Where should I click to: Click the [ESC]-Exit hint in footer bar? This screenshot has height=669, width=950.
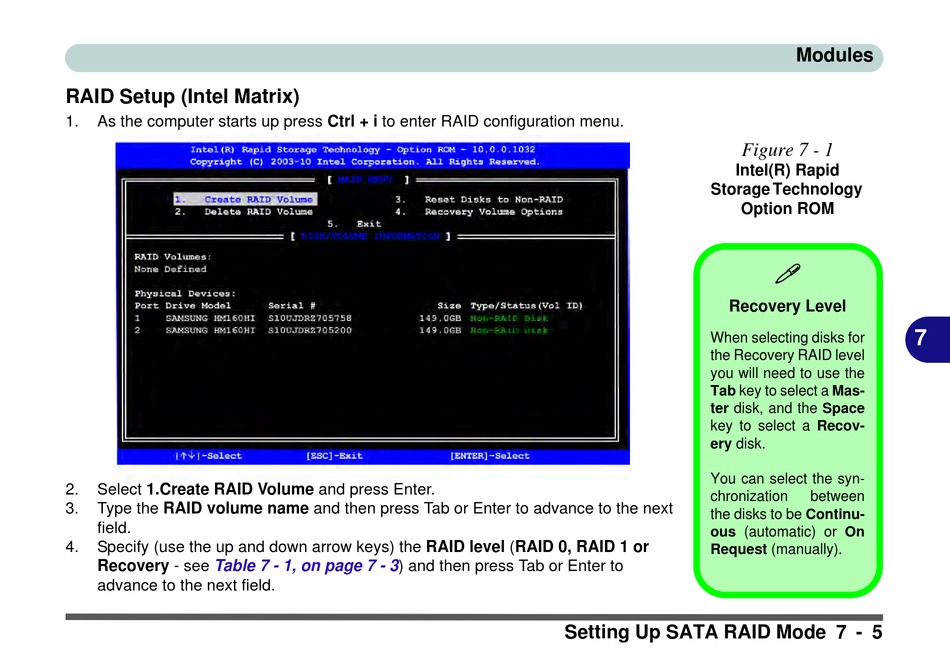334,456
